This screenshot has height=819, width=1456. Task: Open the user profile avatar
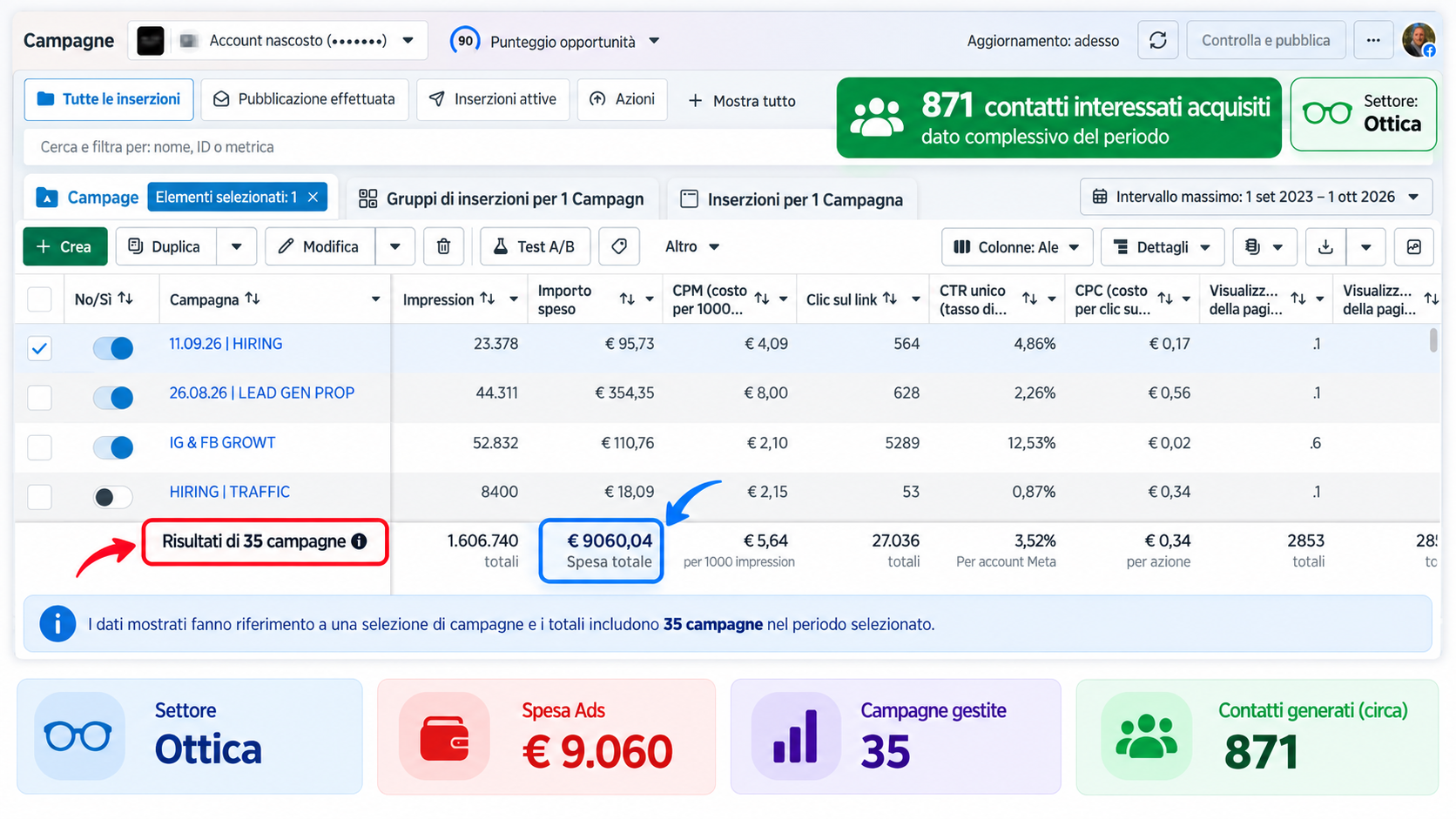[x=1419, y=41]
